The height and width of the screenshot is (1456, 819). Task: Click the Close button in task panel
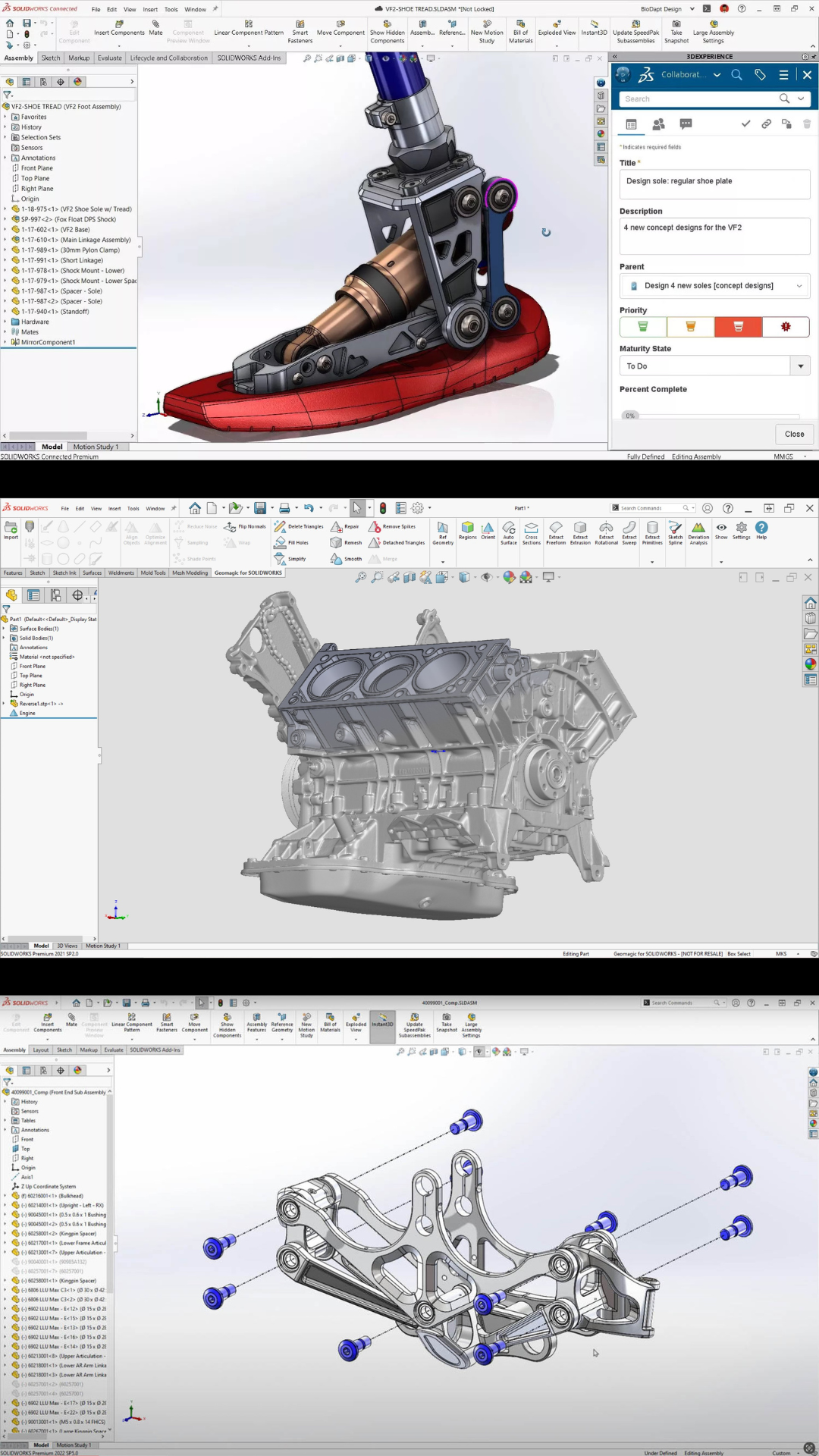coord(794,434)
